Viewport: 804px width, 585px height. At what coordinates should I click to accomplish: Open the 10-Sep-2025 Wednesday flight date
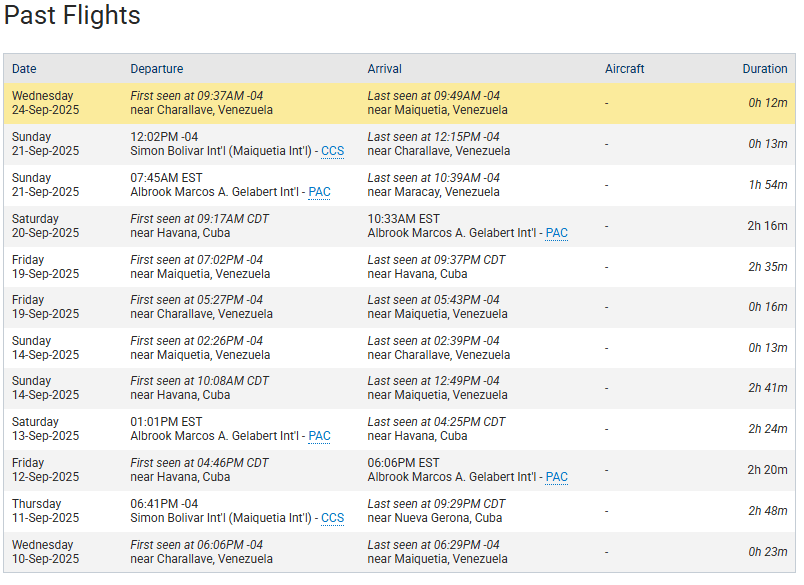click(46, 552)
